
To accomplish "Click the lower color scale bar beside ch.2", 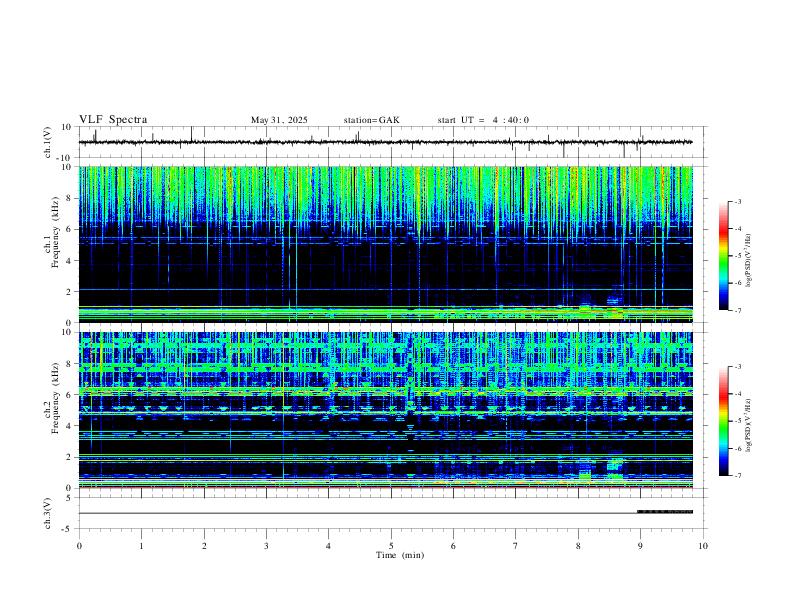I will point(724,421).
